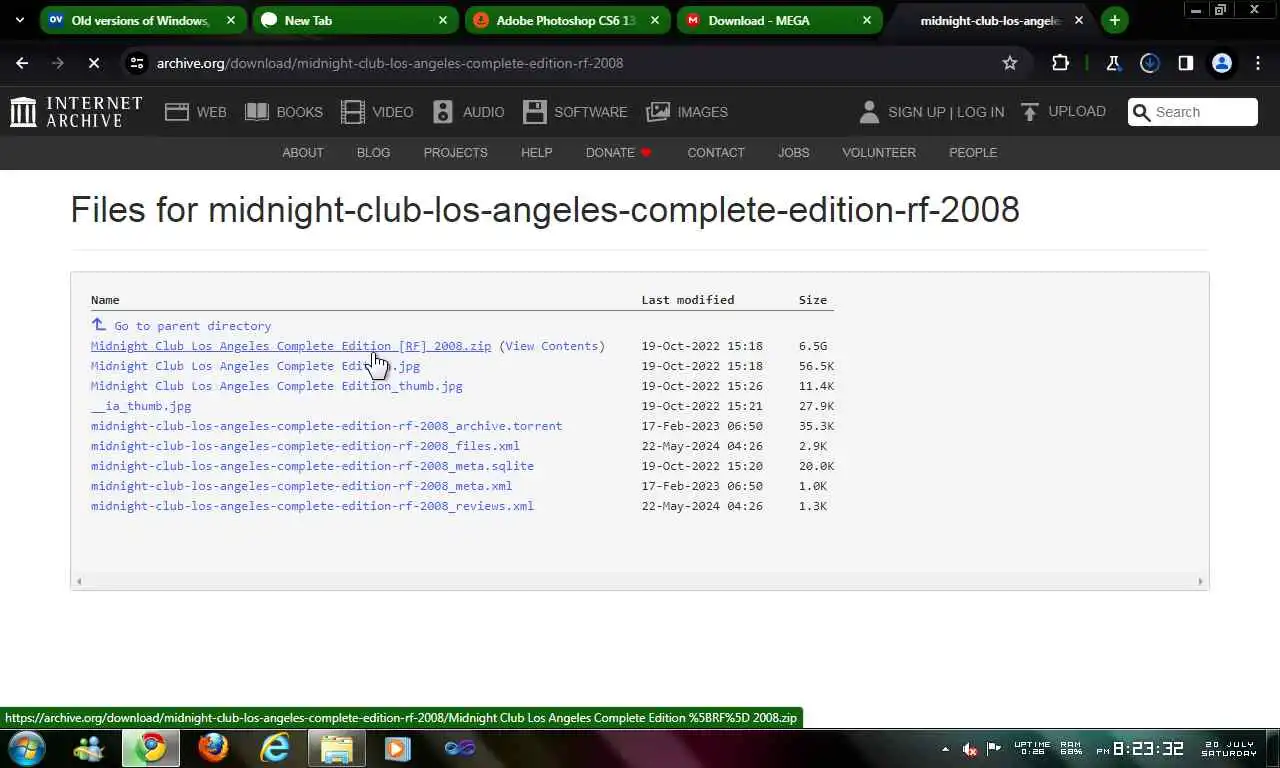
Task: Open tab search dropdown arrow
Action: pos(19,20)
